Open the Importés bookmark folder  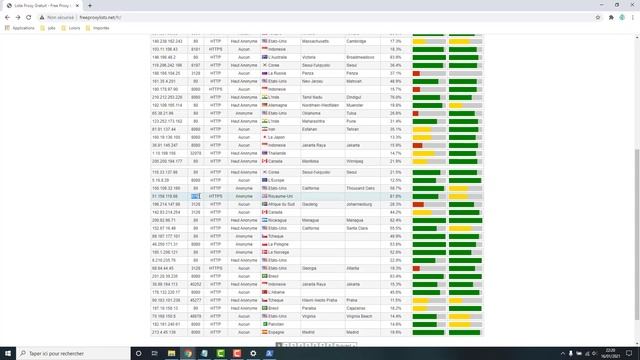[98, 28]
